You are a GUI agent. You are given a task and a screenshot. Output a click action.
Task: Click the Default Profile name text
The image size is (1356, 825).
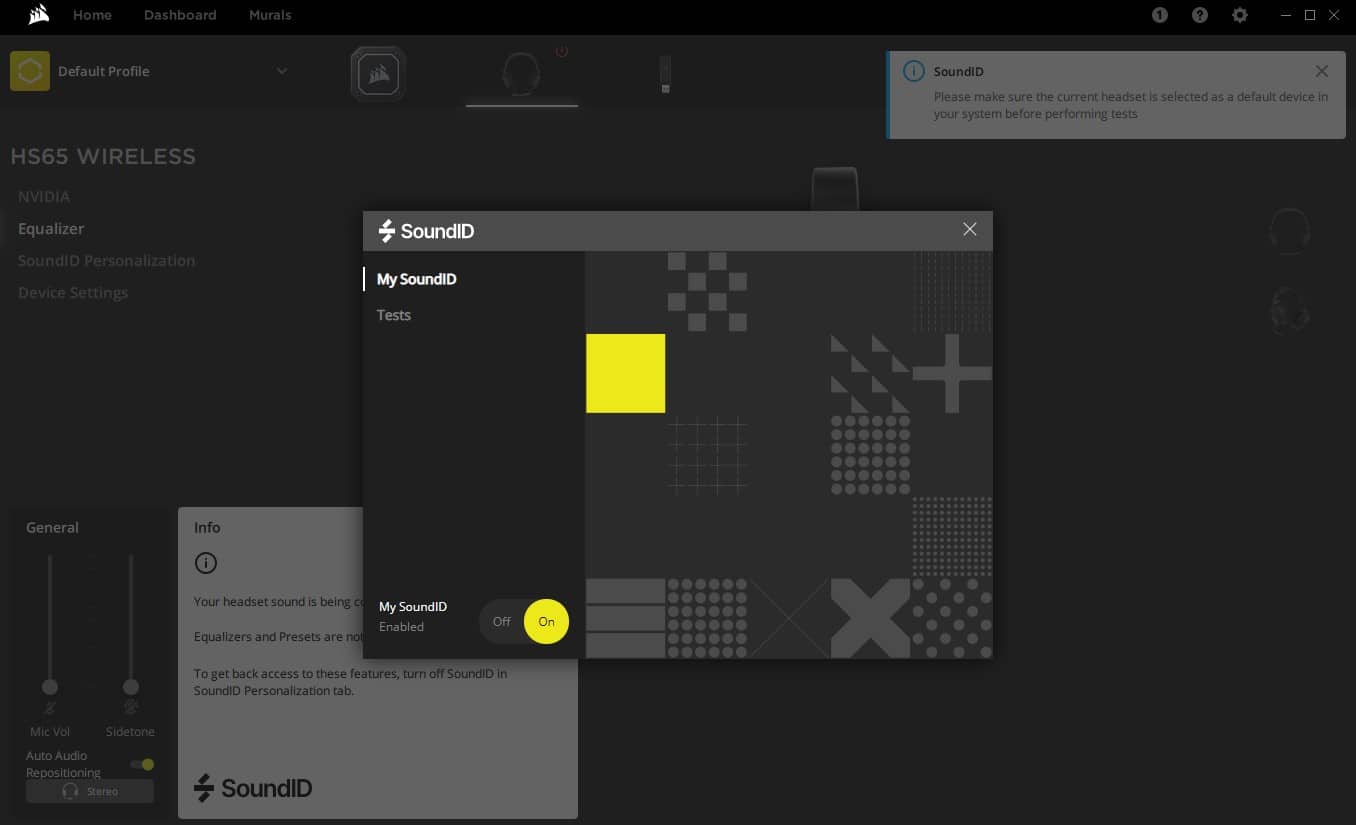click(104, 71)
